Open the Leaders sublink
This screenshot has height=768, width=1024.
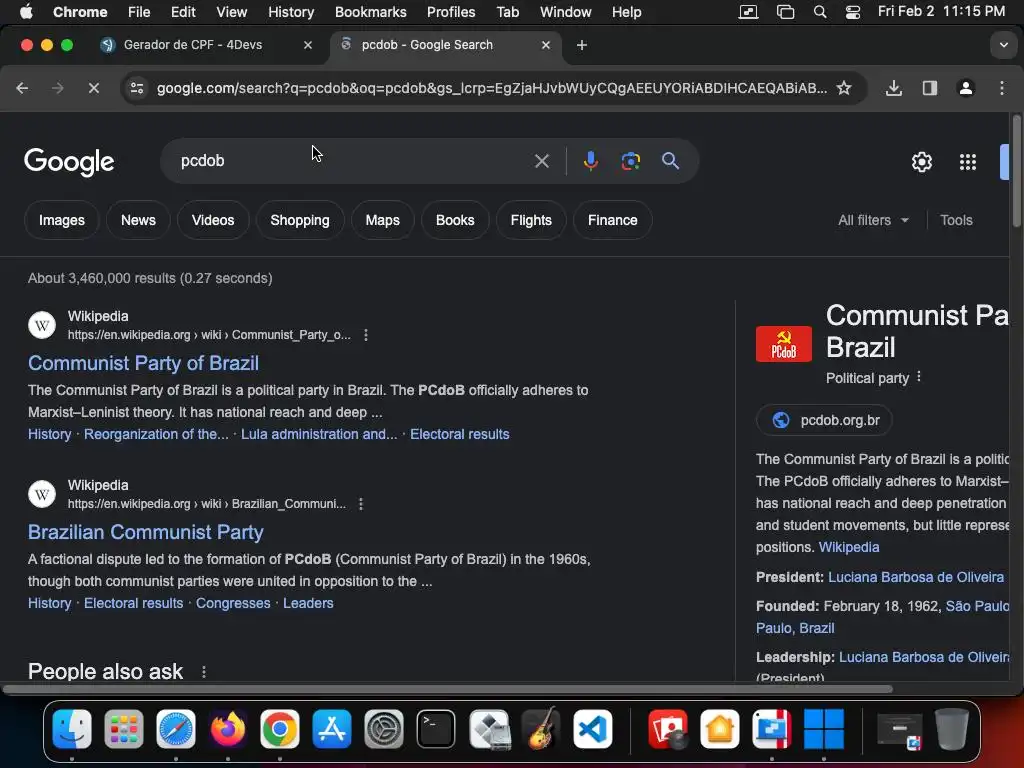coord(308,603)
